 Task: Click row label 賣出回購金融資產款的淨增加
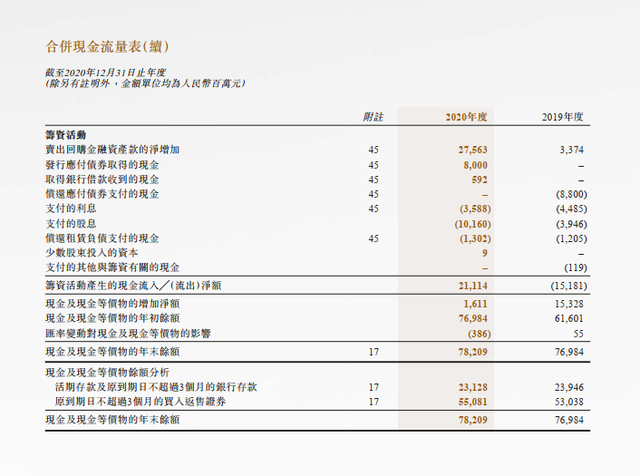(112, 150)
